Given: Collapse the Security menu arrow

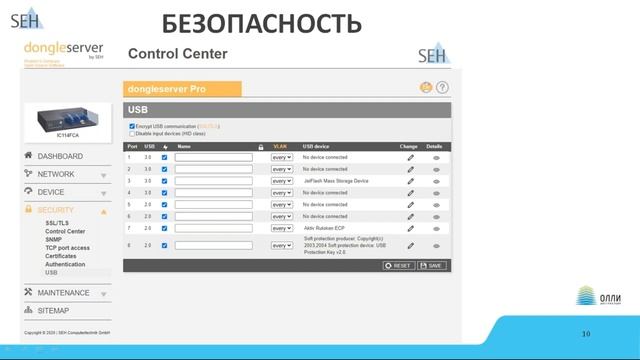Looking at the screenshot, I should [104, 211].
